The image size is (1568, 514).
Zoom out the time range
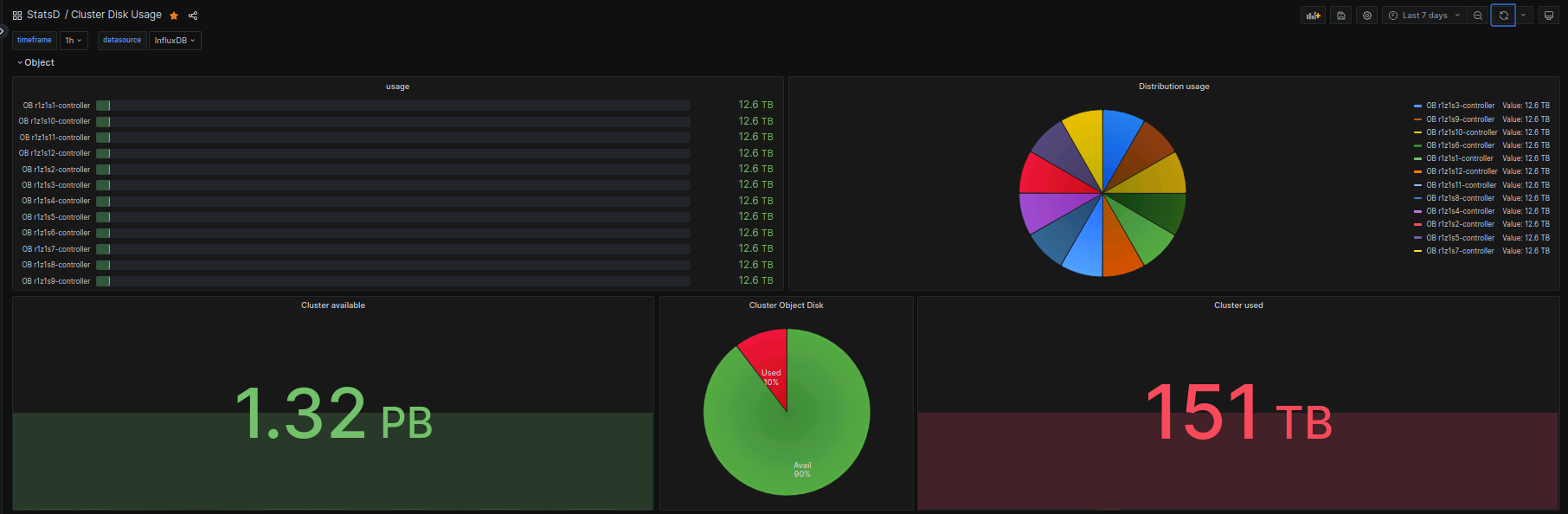point(1478,16)
